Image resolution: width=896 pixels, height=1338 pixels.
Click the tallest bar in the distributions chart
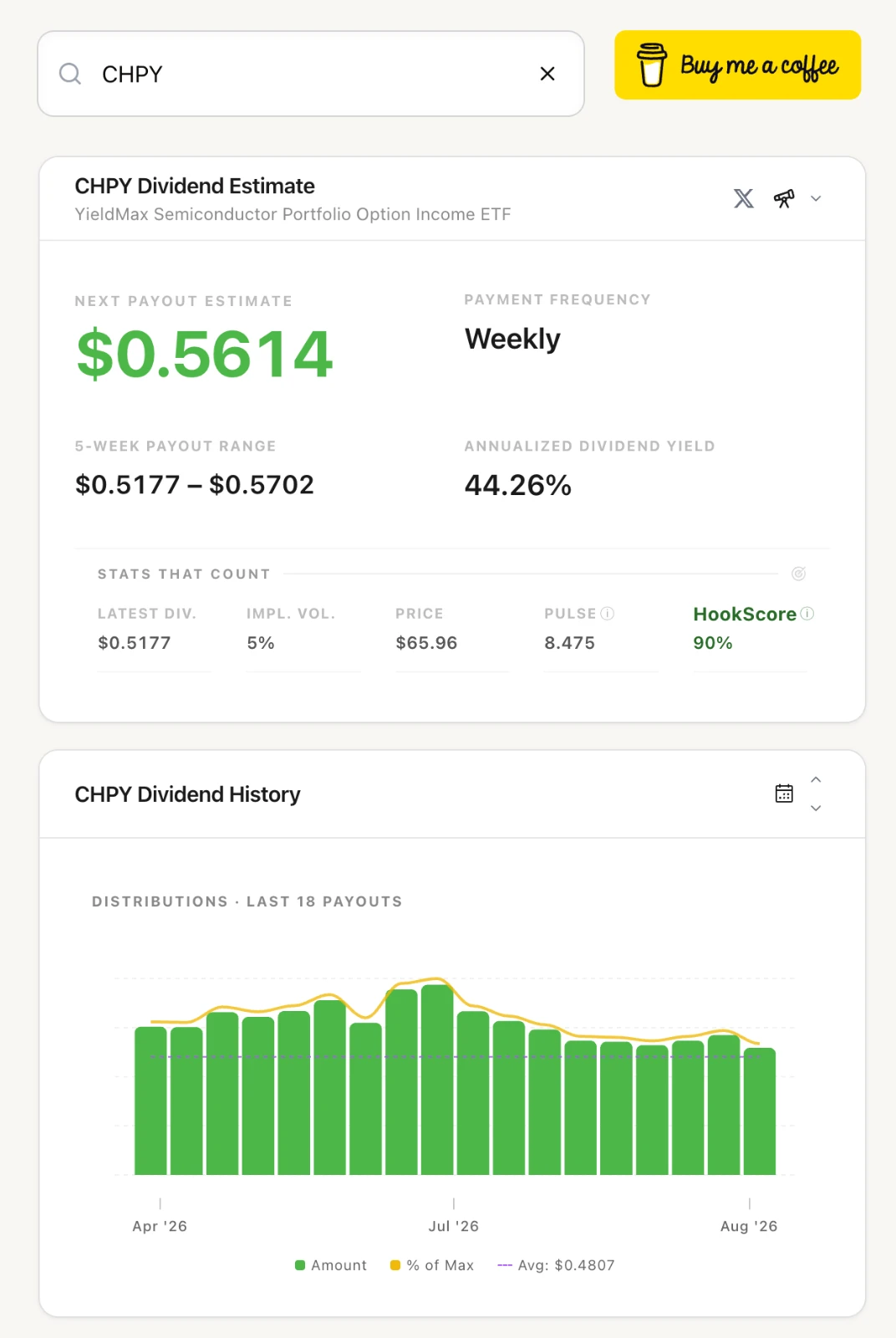tap(437, 1080)
